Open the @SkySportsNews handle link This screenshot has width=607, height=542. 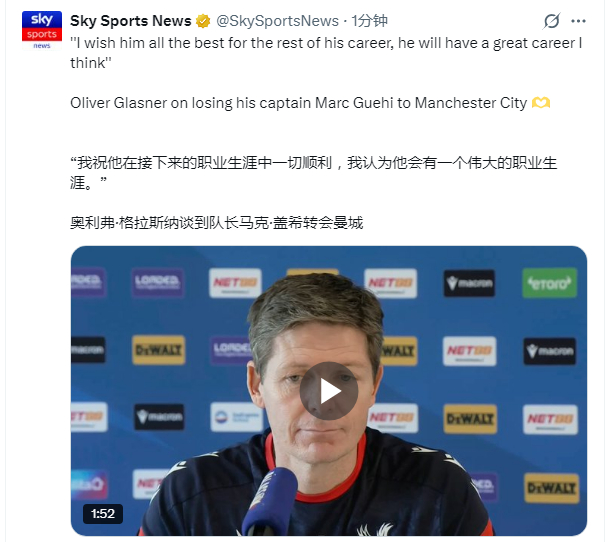pos(277,21)
